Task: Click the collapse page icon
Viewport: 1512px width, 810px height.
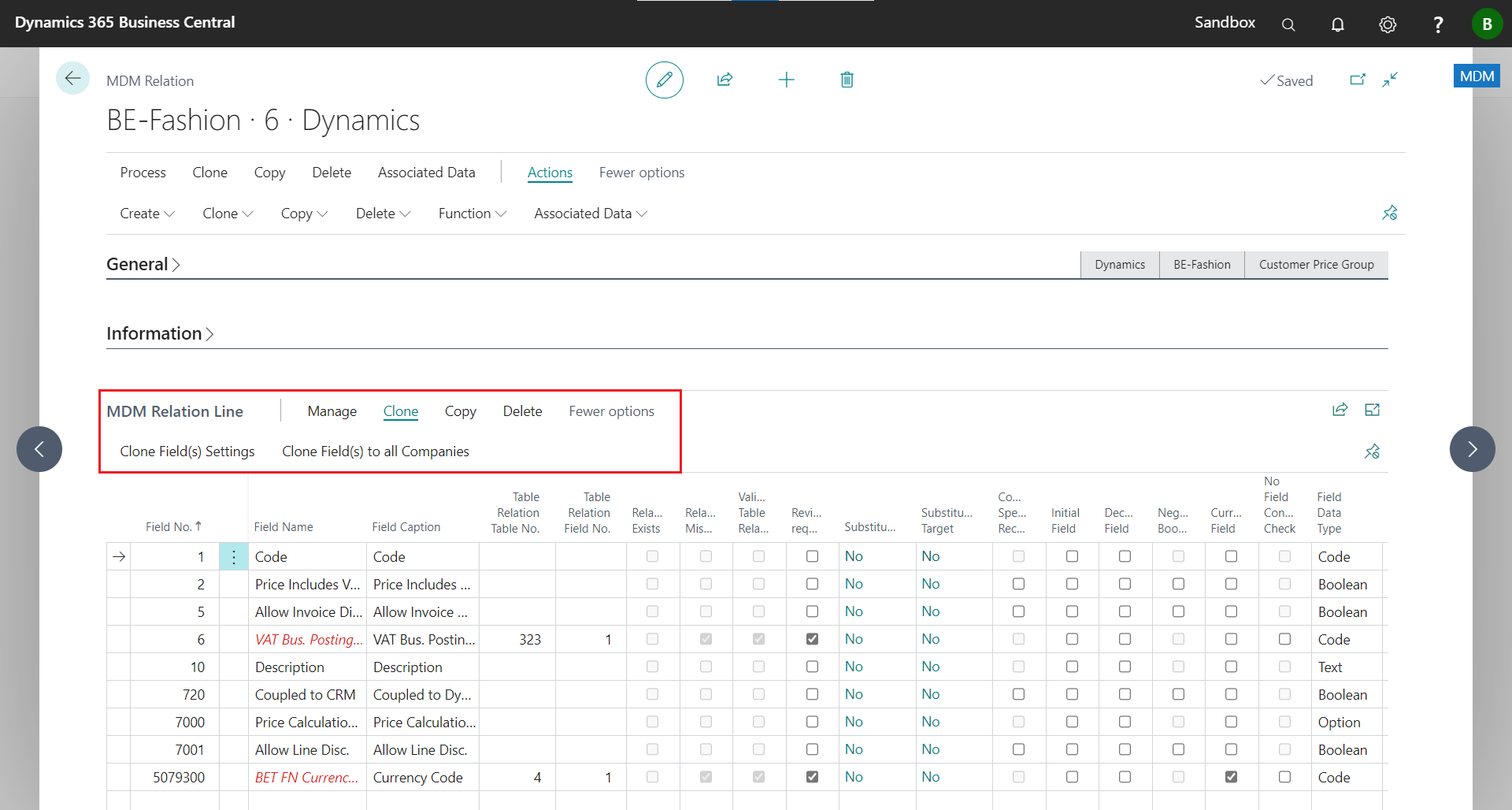Action: tap(1390, 80)
